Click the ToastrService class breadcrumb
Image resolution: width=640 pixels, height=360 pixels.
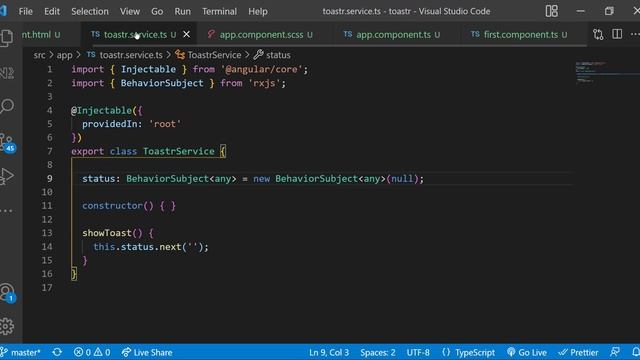click(x=208, y=55)
